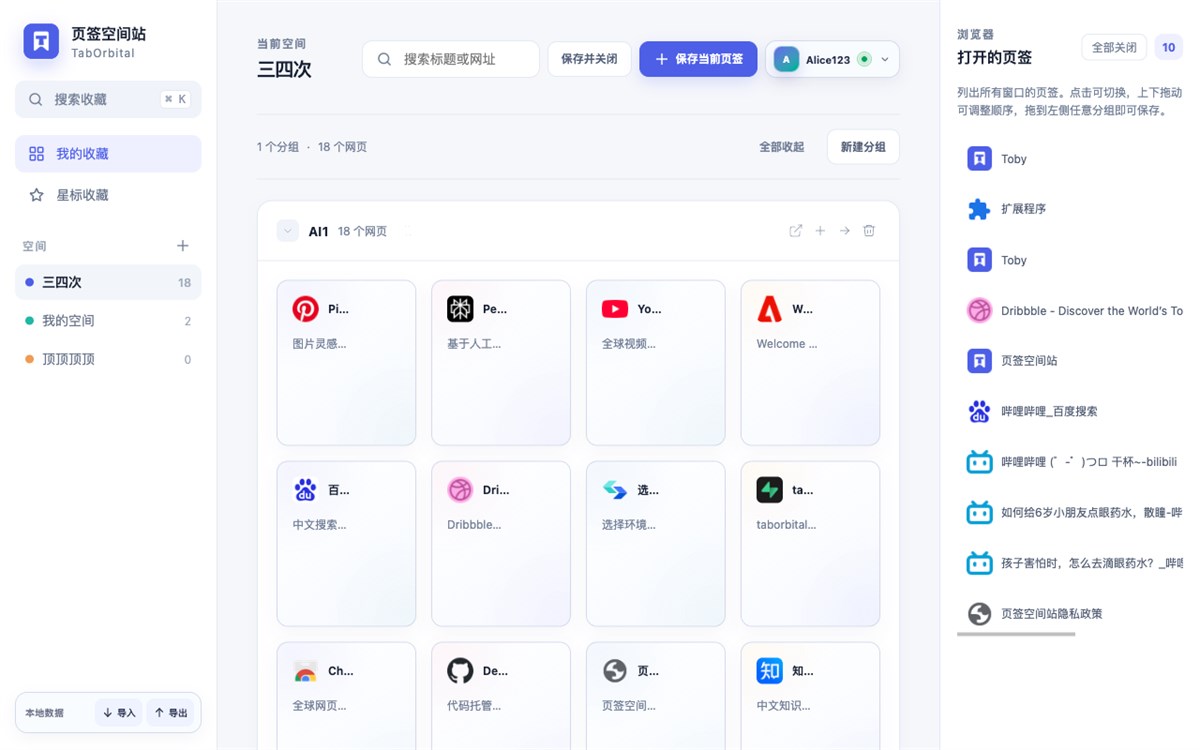Click the 导出 button
The height and width of the screenshot is (750, 1200).
170,713
